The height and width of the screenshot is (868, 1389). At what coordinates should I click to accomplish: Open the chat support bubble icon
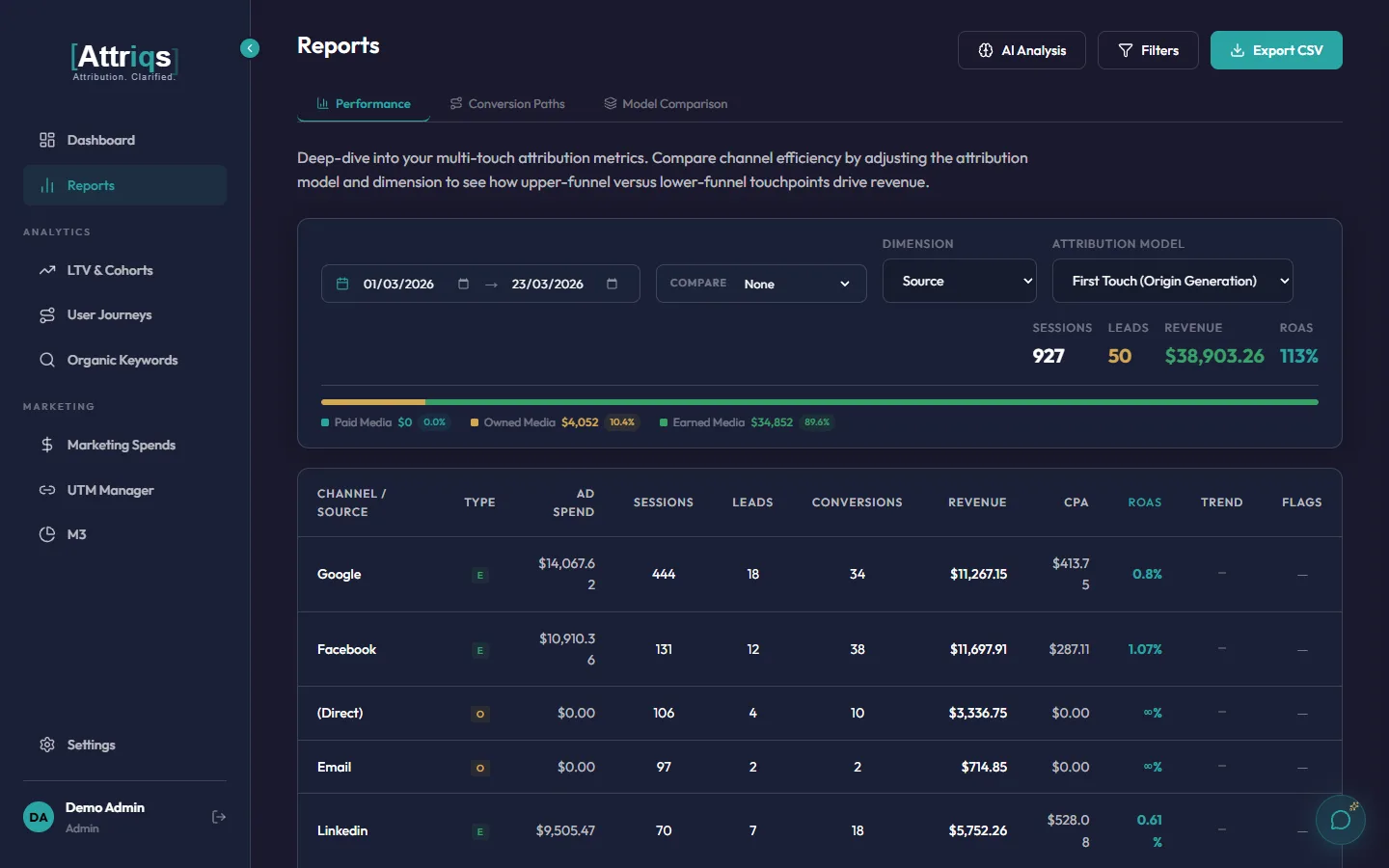tap(1341, 820)
